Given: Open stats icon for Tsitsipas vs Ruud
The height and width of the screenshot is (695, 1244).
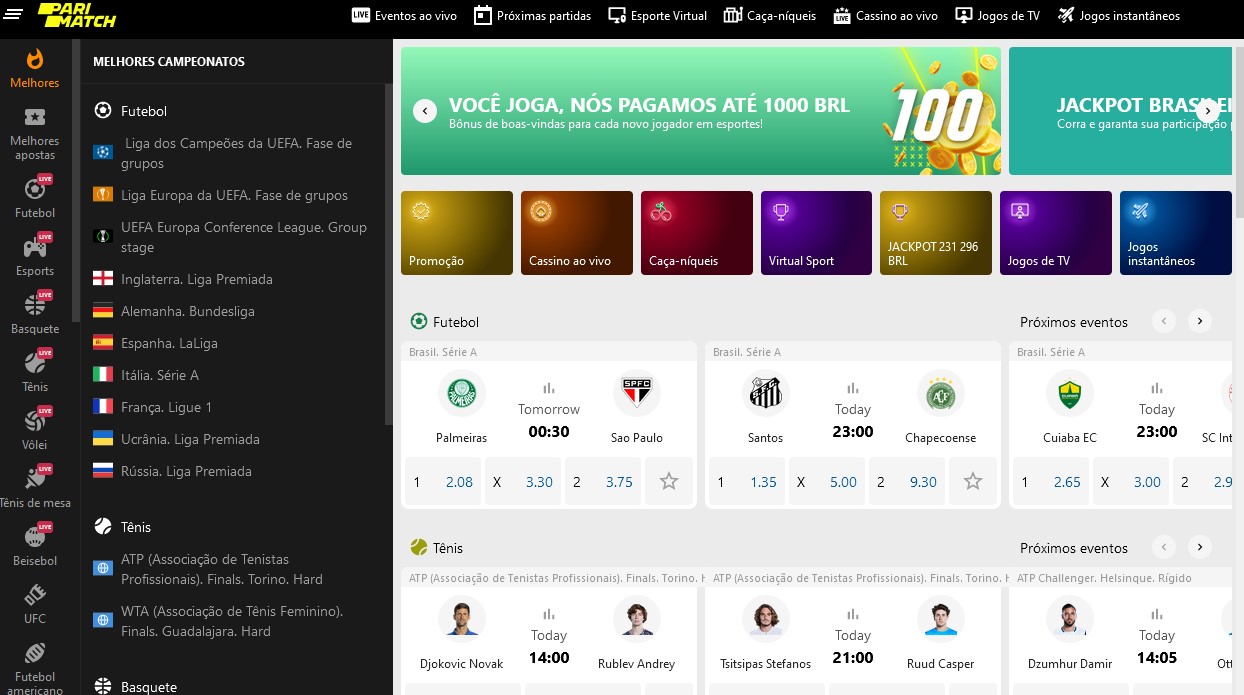Looking at the screenshot, I should coord(853,614).
